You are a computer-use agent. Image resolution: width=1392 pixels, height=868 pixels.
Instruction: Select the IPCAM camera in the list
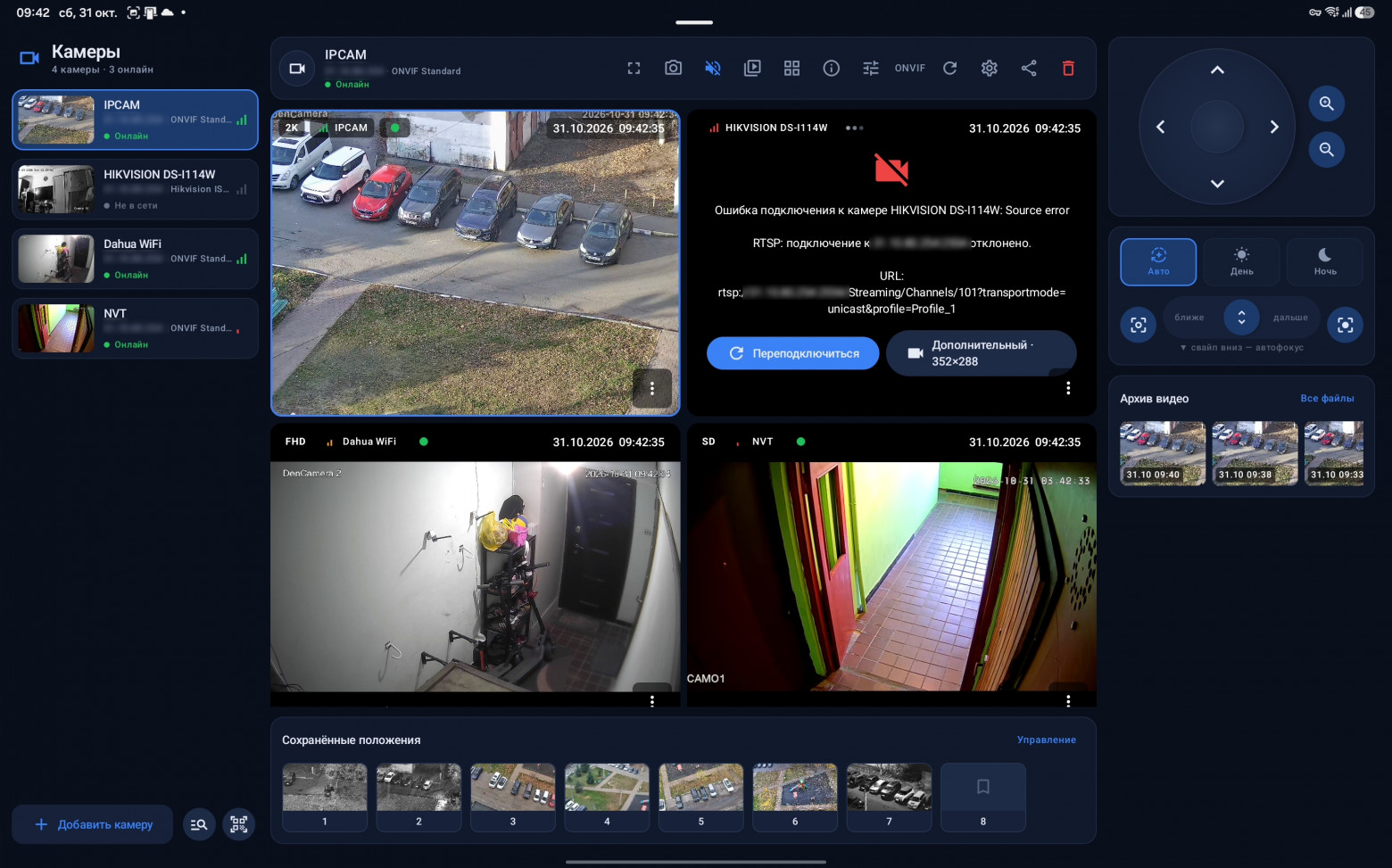pyautogui.click(x=135, y=120)
